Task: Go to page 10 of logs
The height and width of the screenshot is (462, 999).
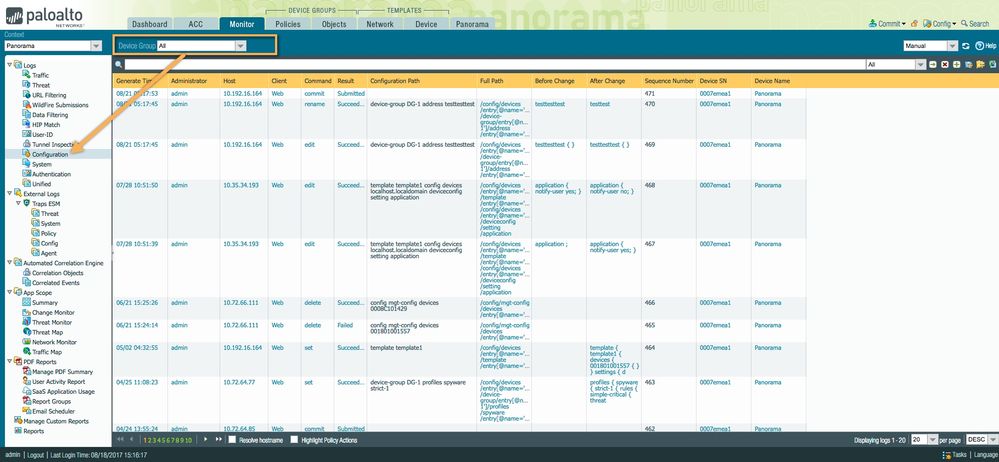Action: click(x=189, y=440)
